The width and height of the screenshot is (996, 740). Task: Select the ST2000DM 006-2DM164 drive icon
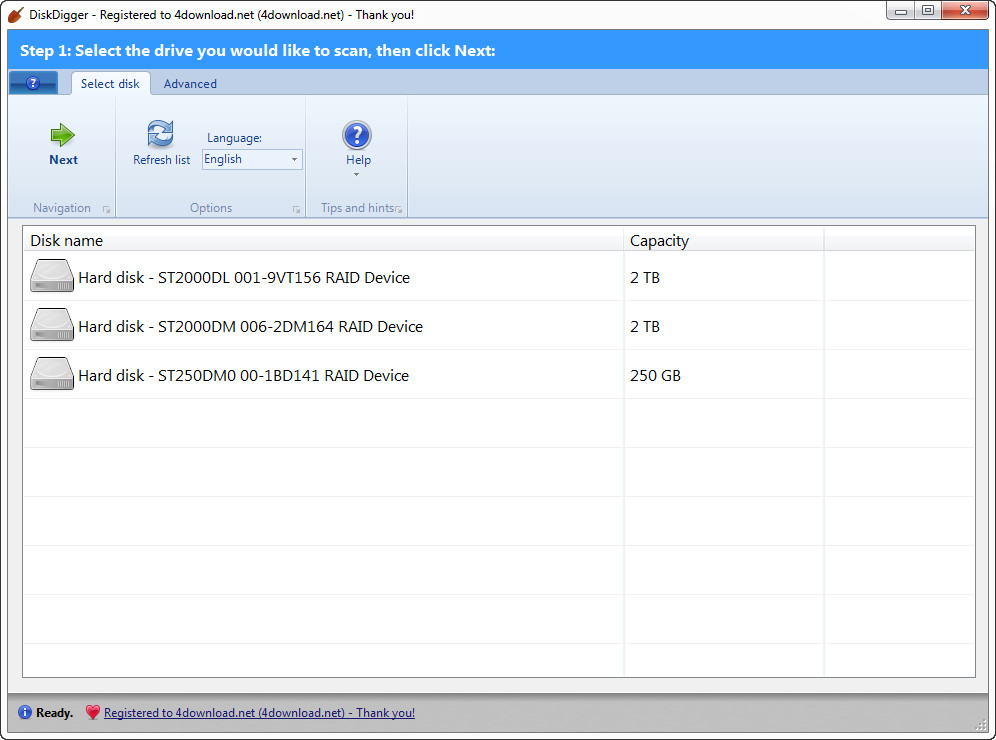(52, 325)
